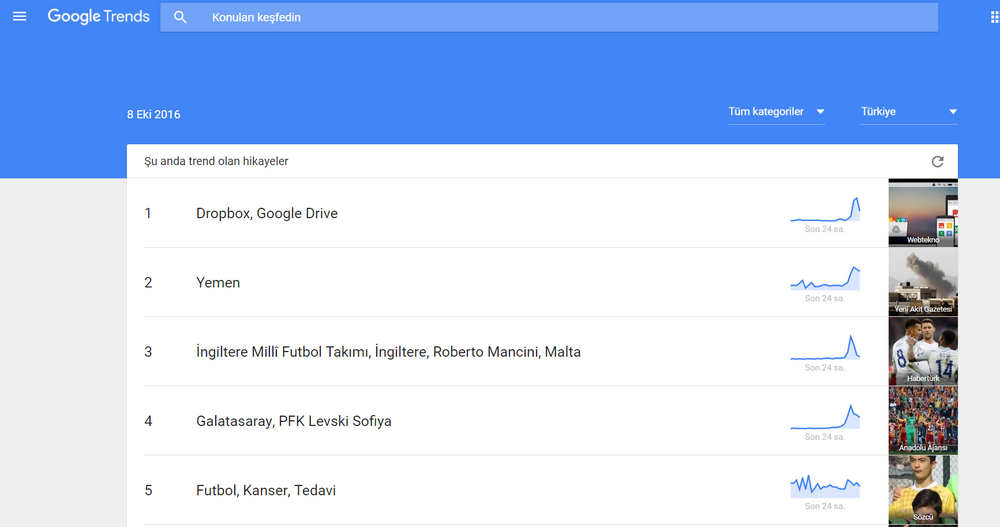Click the Yeni Akit Gazetesi thumbnail
Image resolution: width=1000 pixels, height=527 pixels.
coord(923,282)
